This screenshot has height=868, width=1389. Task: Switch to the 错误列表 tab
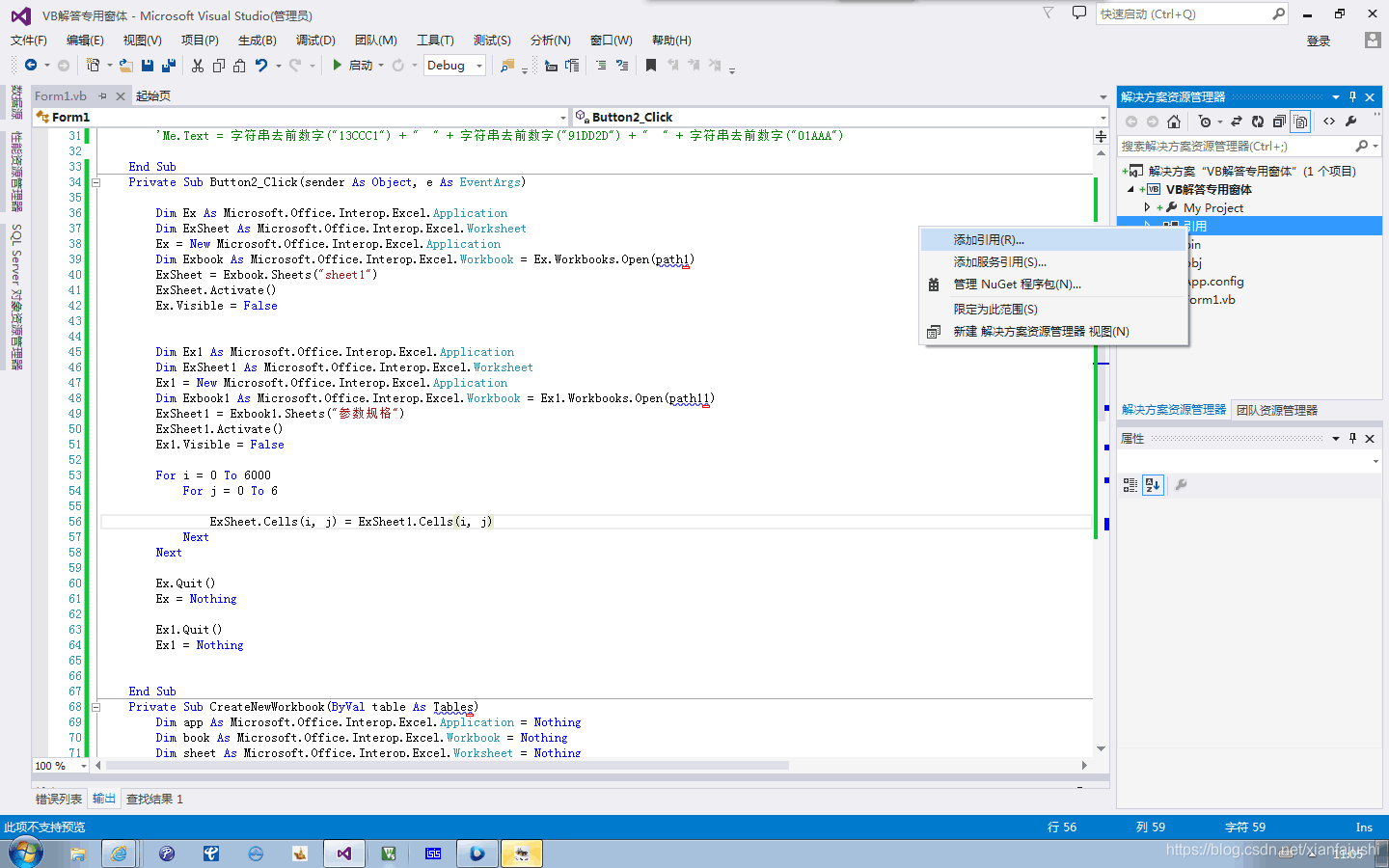(59, 799)
